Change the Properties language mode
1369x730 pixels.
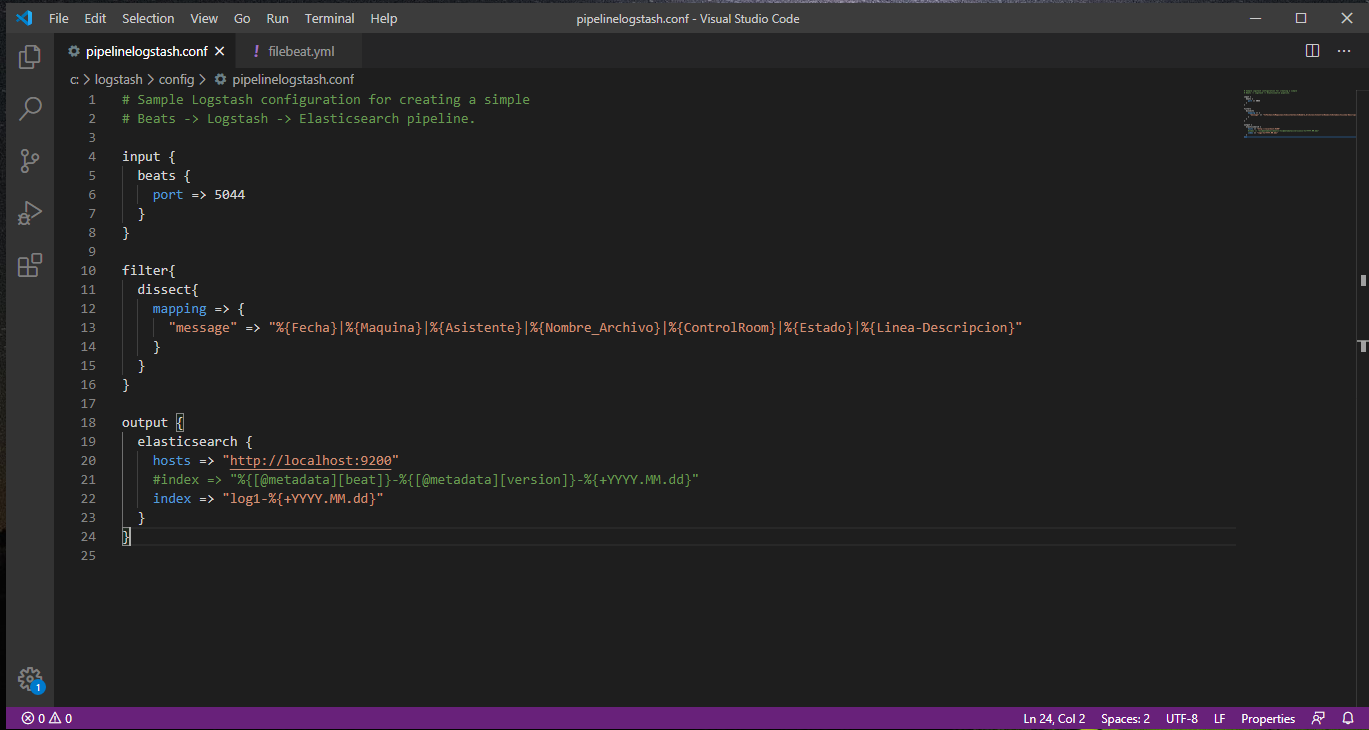click(x=1268, y=718)
